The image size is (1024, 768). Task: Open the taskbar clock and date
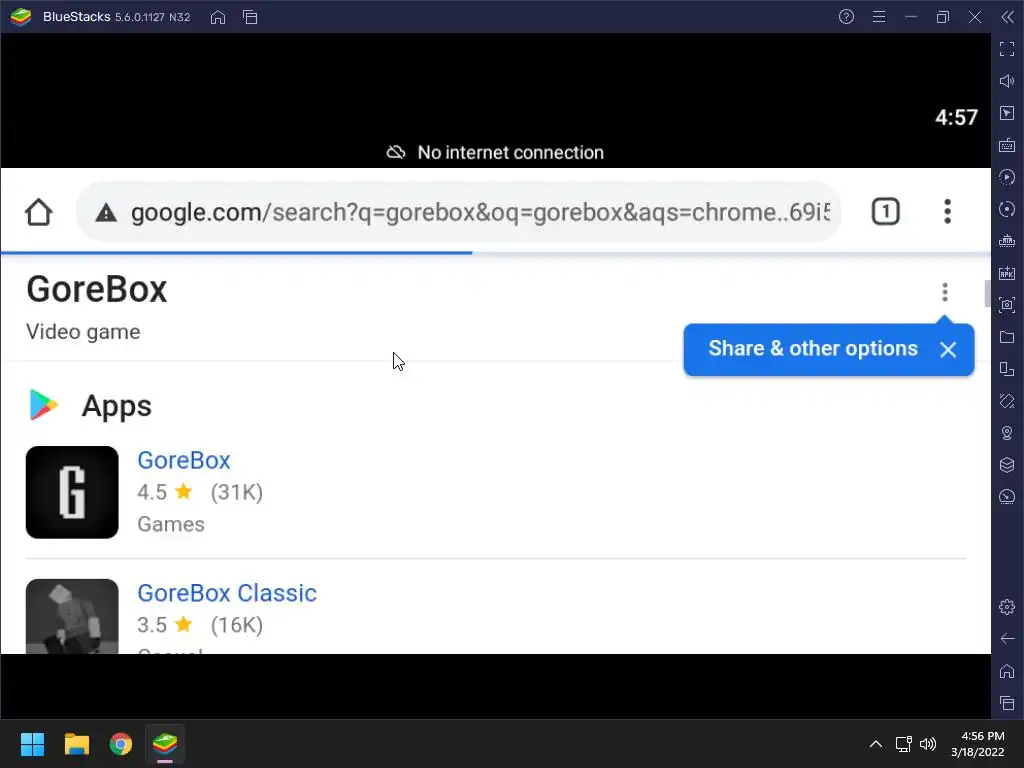(x=980, y=744)
